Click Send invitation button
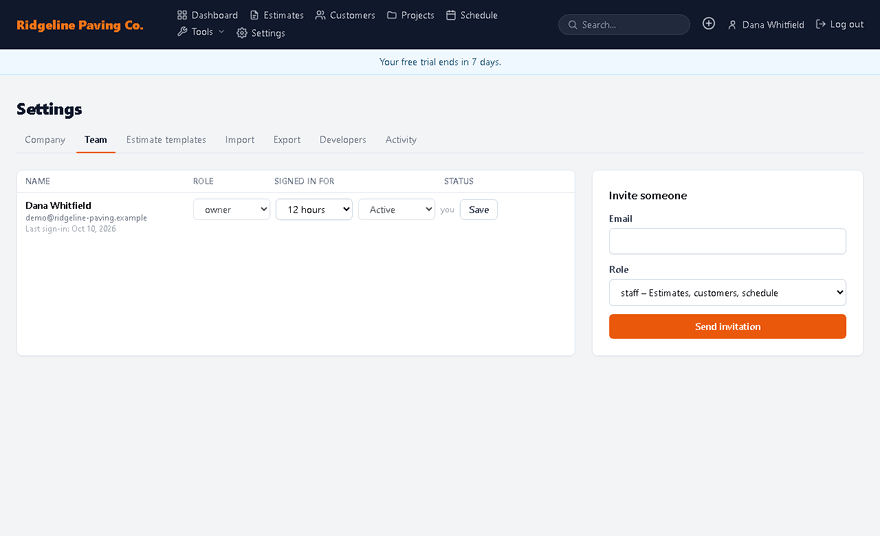The image size is (880, 536). (727, 327)
